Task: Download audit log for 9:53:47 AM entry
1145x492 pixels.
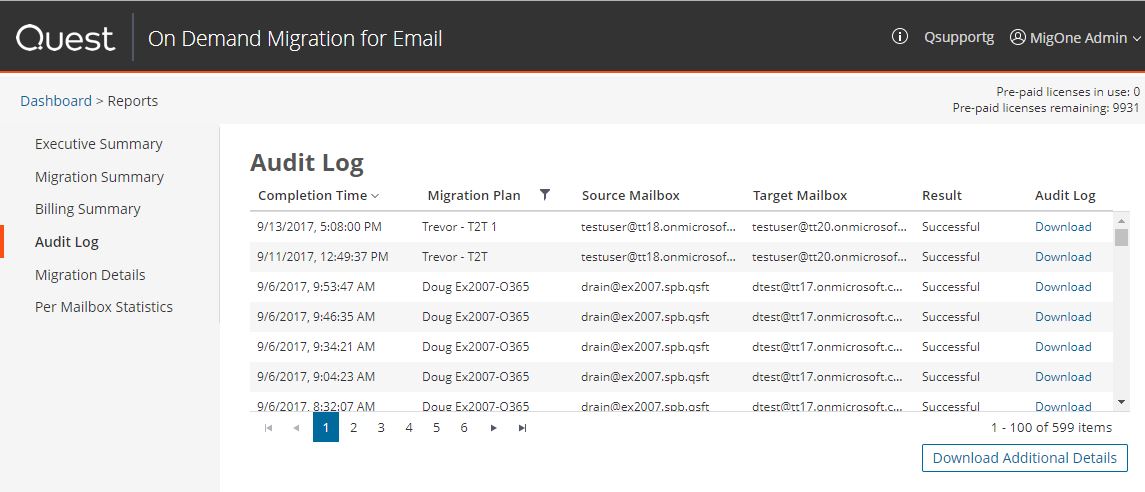Action: (1063, 286)
